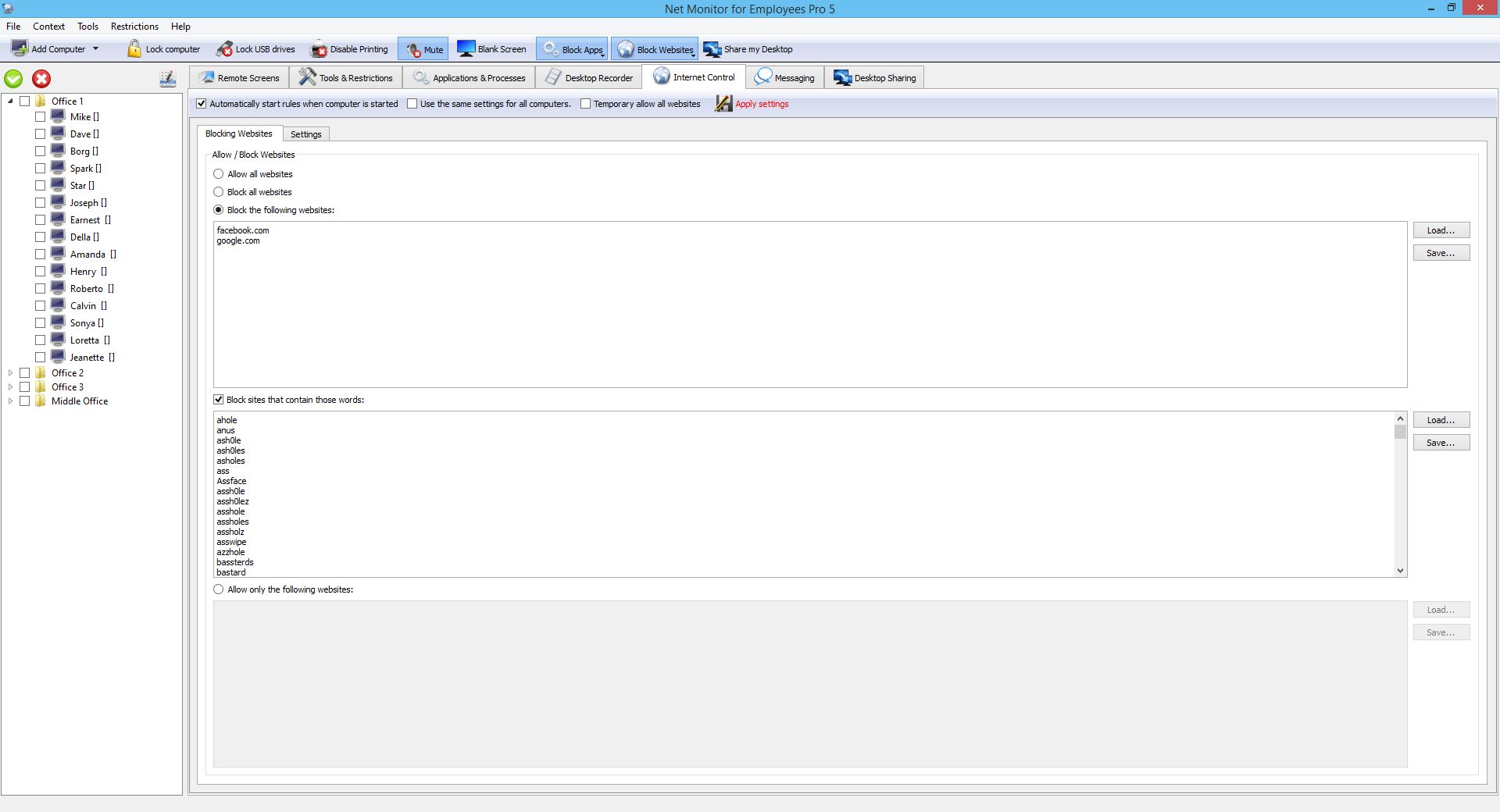Click the Apply settings icon

[723, 103]
